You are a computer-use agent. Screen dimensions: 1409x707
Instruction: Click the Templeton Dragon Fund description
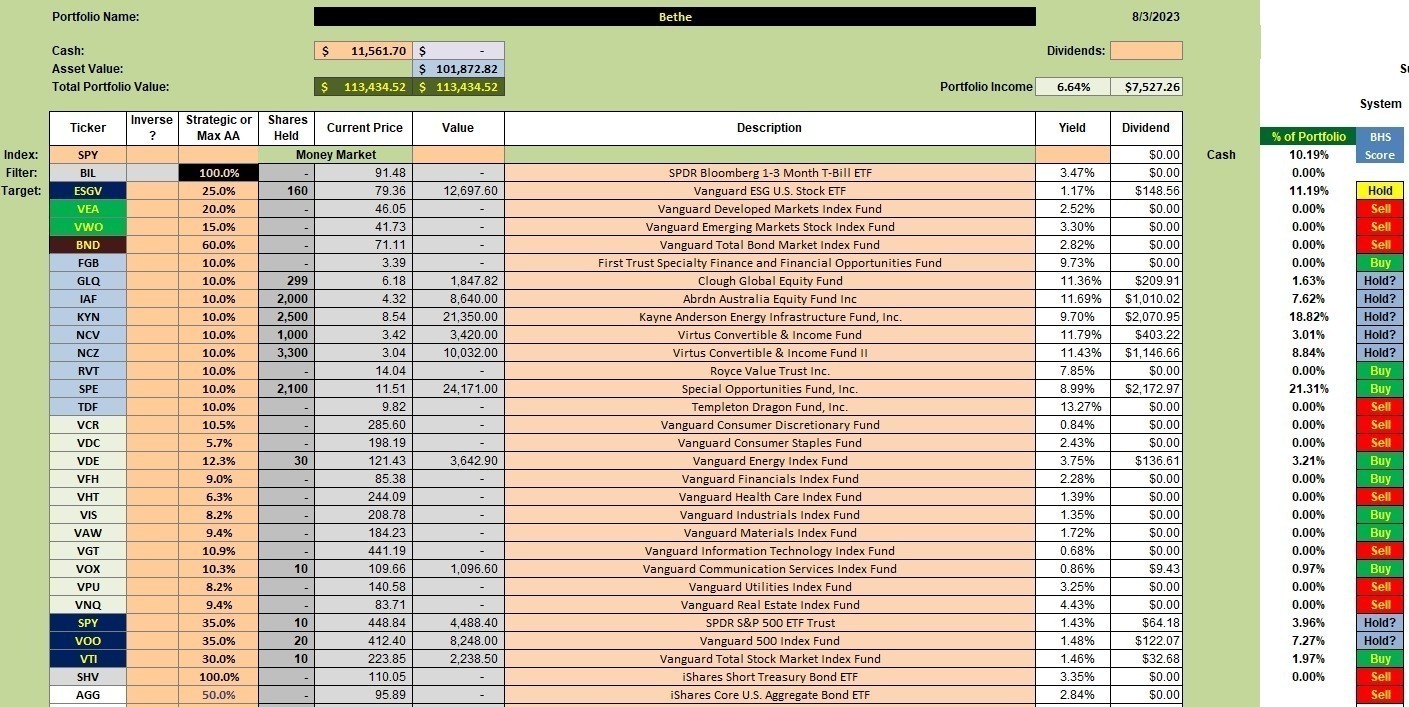click(x=770, y=407)
